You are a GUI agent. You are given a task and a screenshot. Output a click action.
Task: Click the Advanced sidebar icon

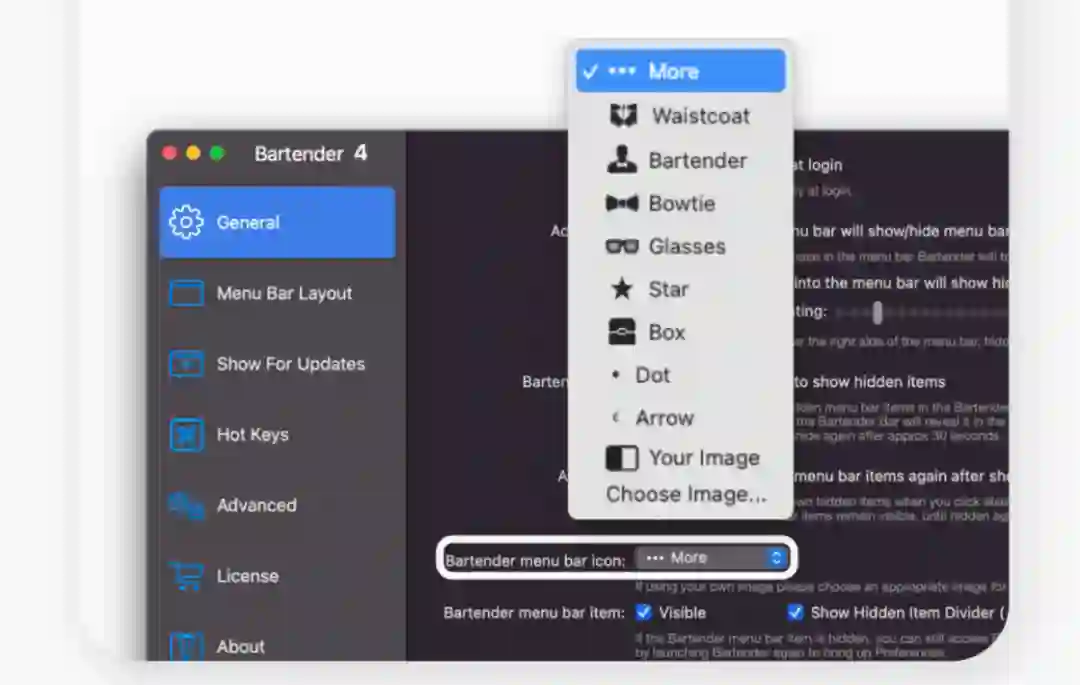[x=186, y=506]
